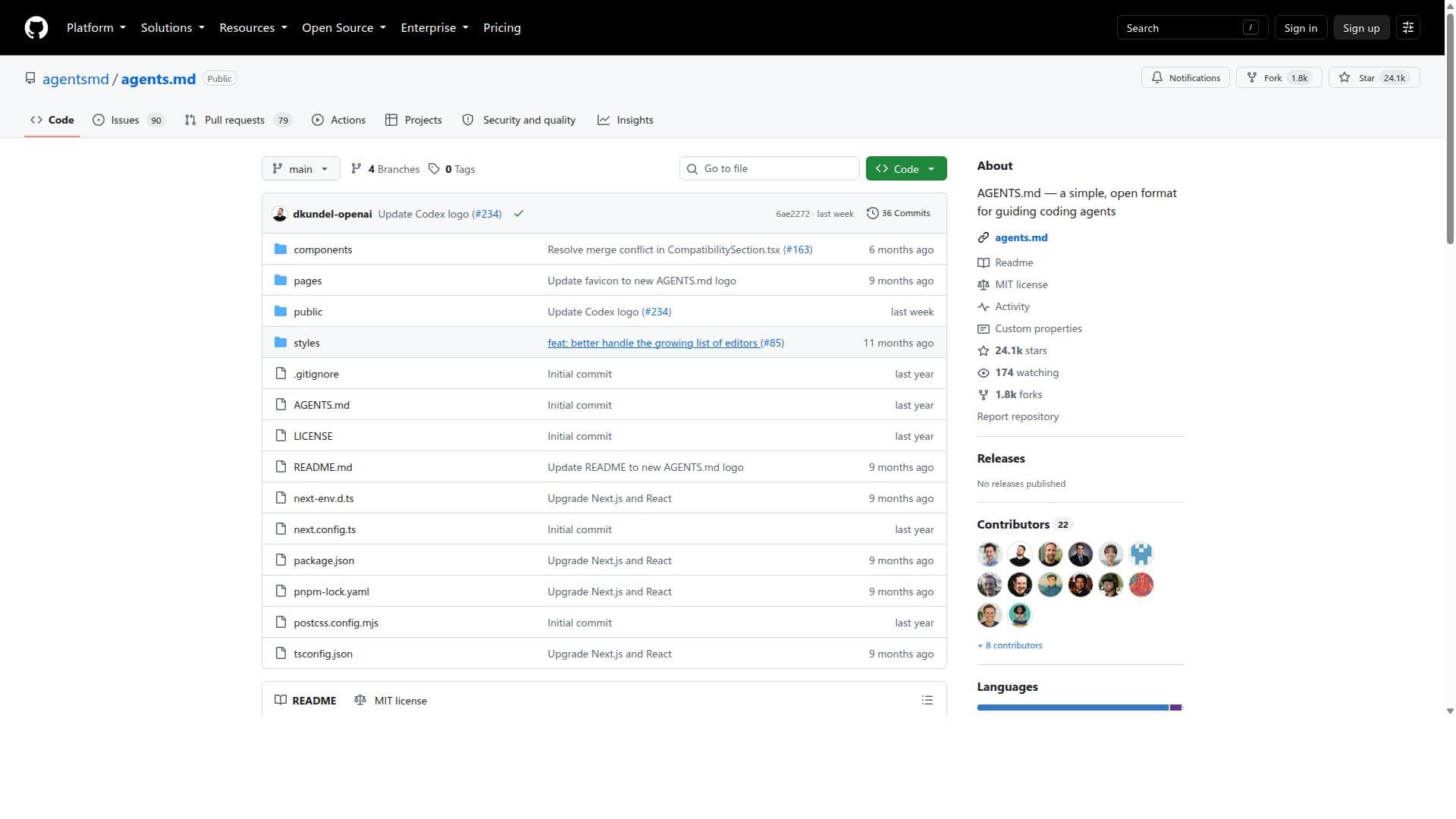Open the Resources dropdown
Image resolution: width=1456 pixels, height=819 pixels.
click(x=253, y=28)
